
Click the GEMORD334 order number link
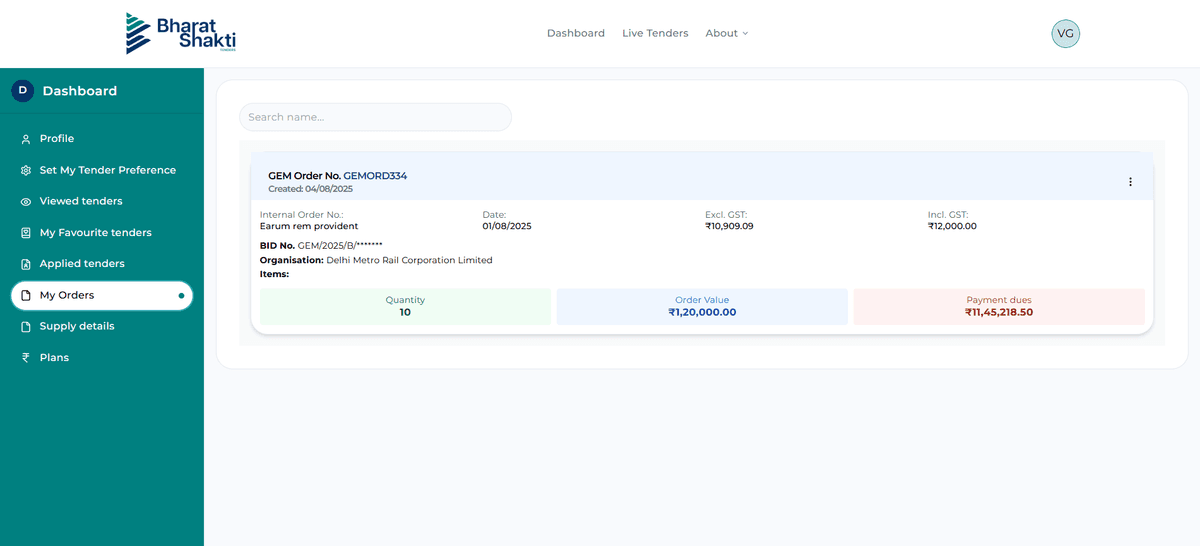click(x=375, y=176)
